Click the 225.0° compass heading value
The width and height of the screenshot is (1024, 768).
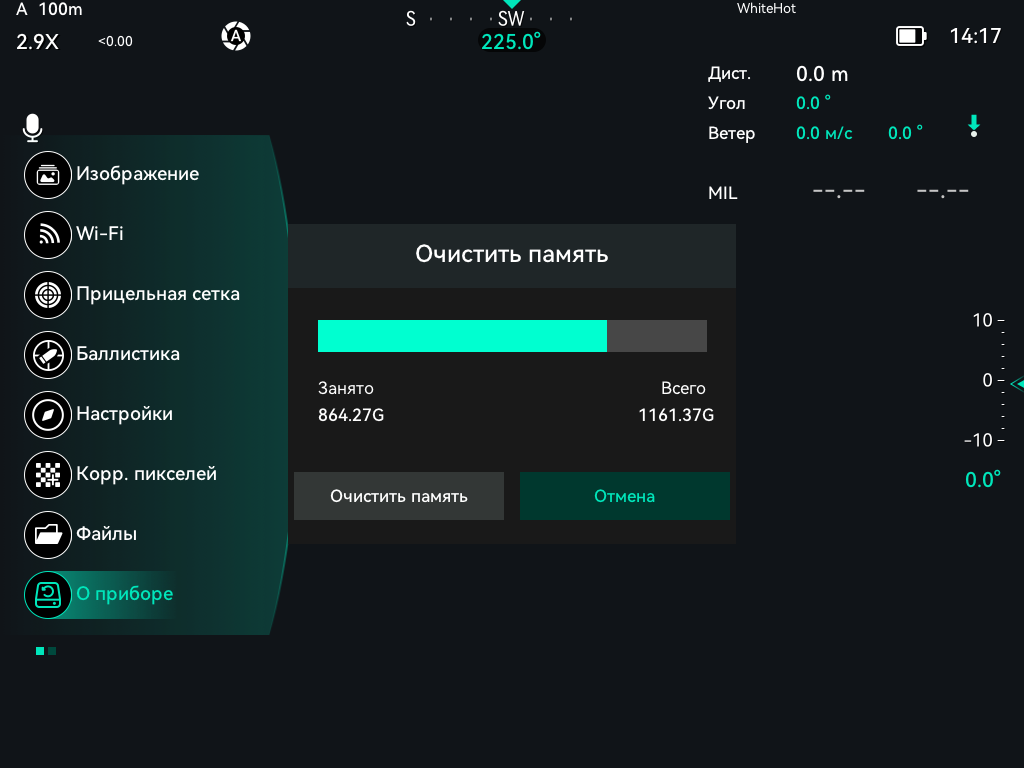point(511,42)
